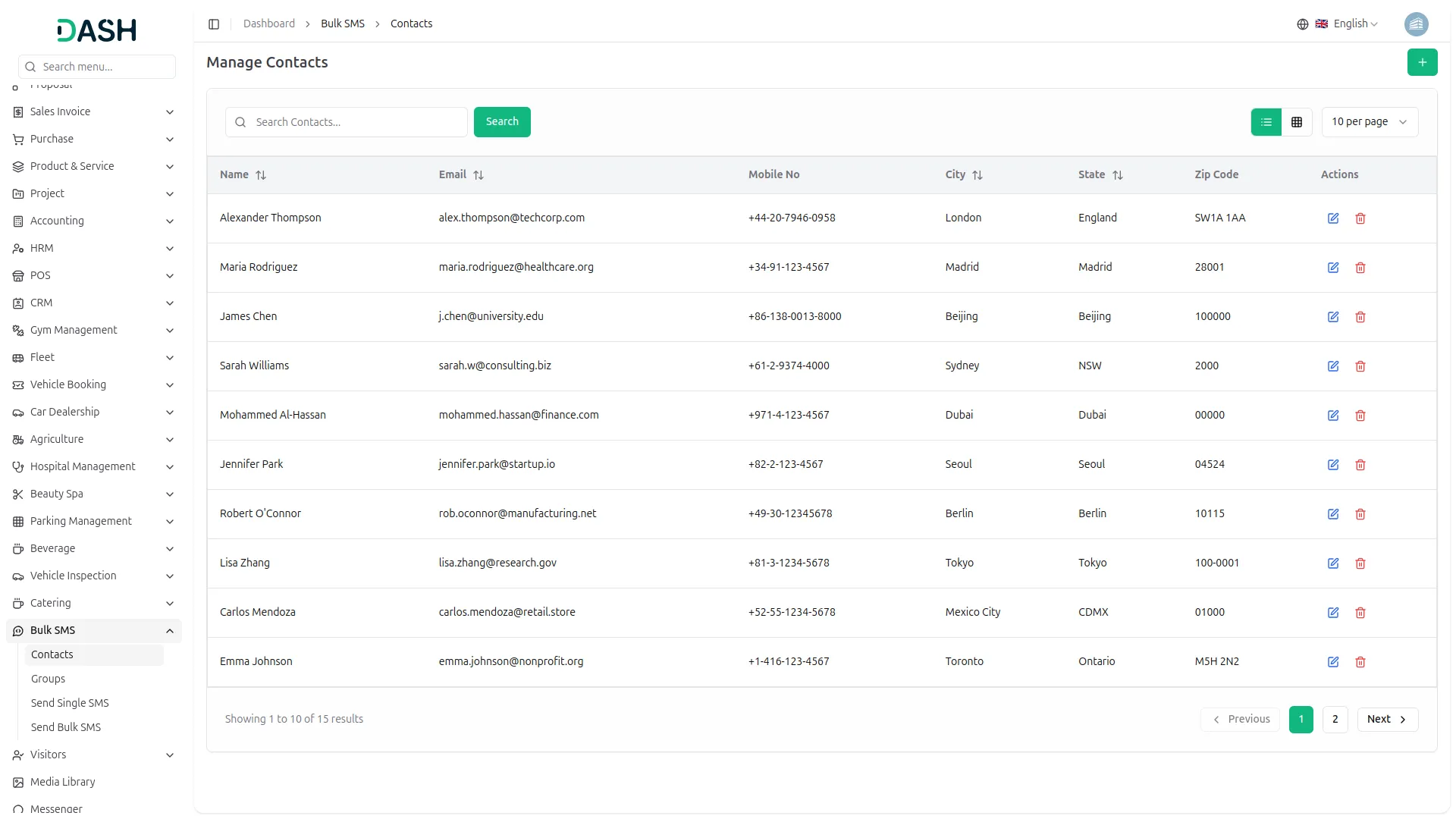The image size is (1456, 819).
Task: Edit Robert O'Connor contact
Action: point(1333,514)
